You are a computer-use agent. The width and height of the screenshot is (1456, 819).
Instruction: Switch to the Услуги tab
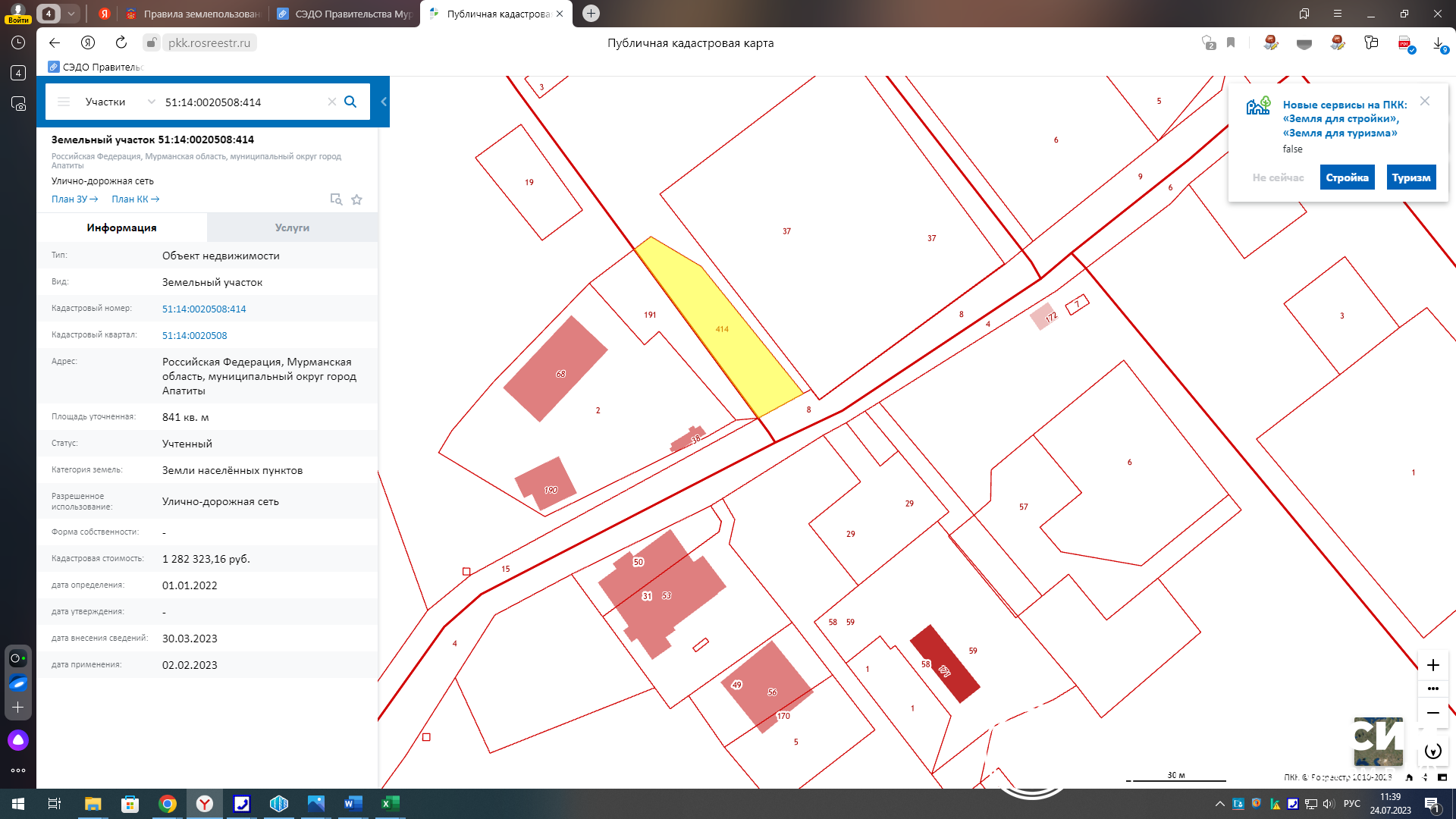click(292, 227)
